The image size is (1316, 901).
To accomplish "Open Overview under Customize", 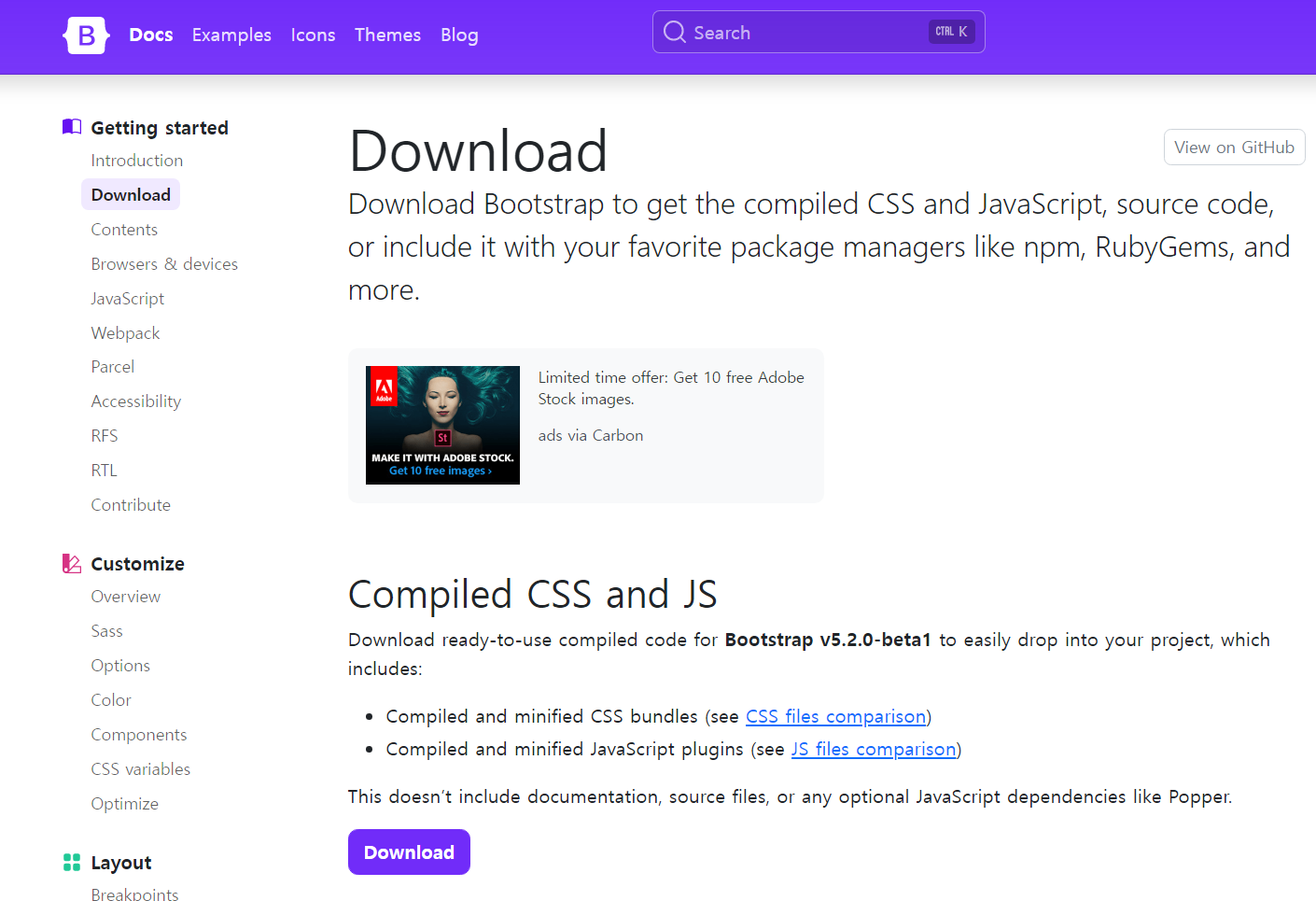I will pyautogui.click(x=126, y=596).
